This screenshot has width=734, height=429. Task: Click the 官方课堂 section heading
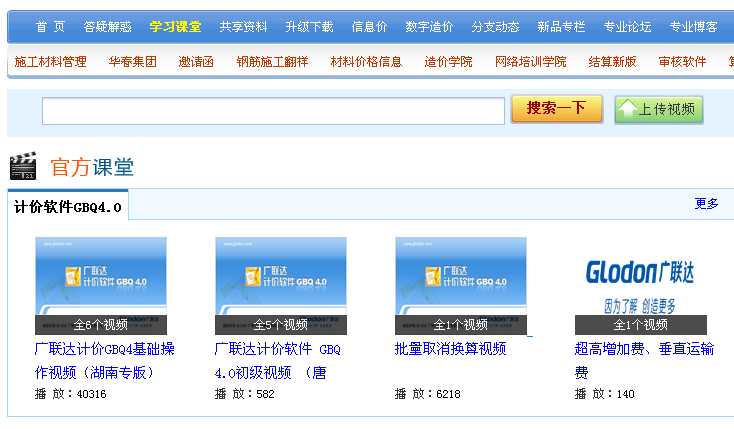tap(92, 167)
